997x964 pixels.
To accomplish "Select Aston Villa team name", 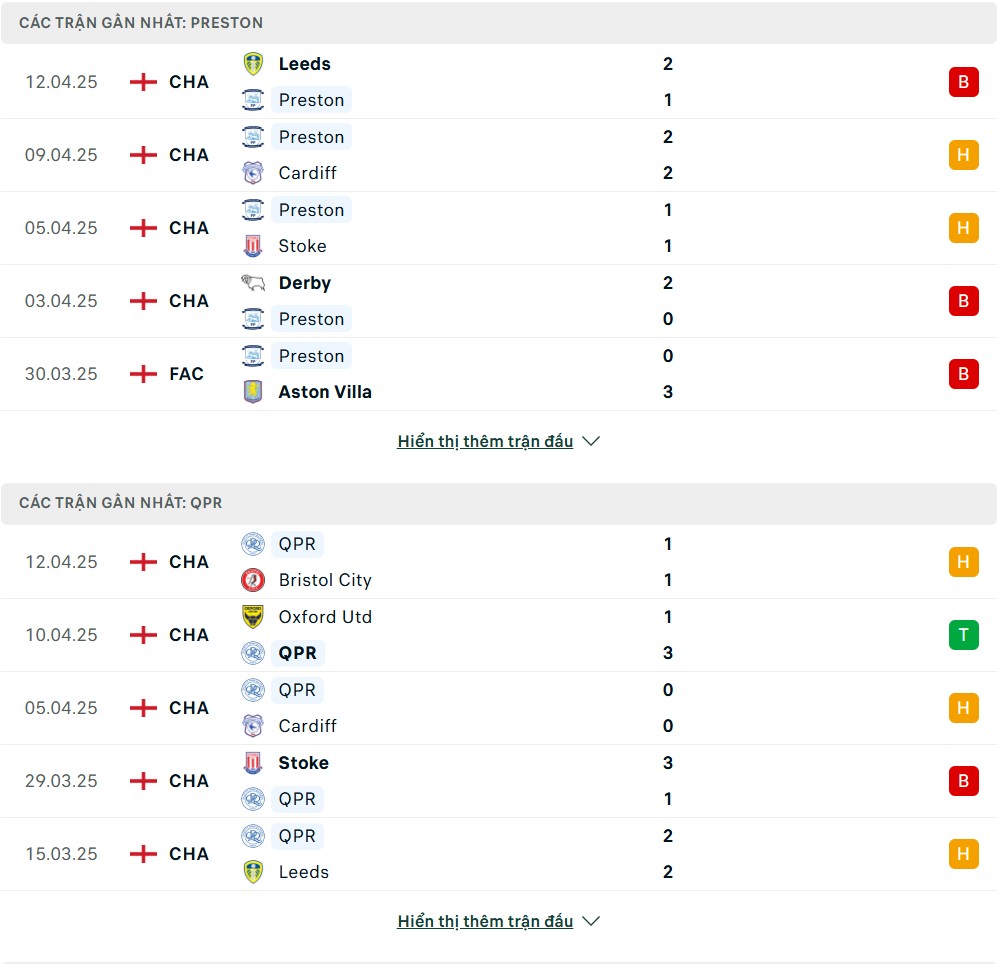I will pos(325,392).
